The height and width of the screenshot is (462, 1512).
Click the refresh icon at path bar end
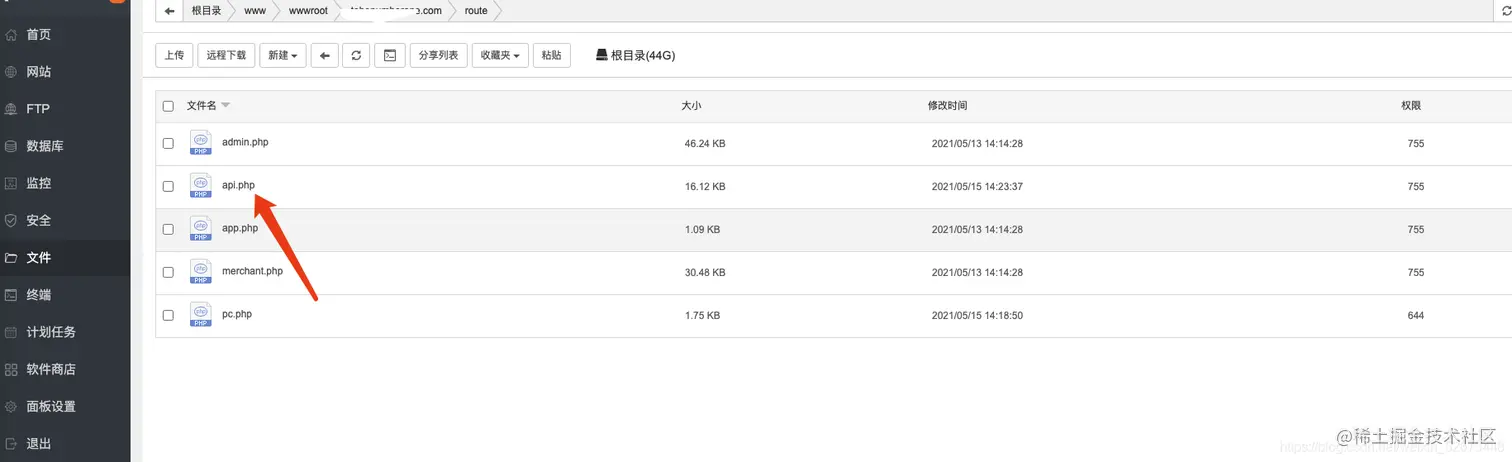point(1507,11)
